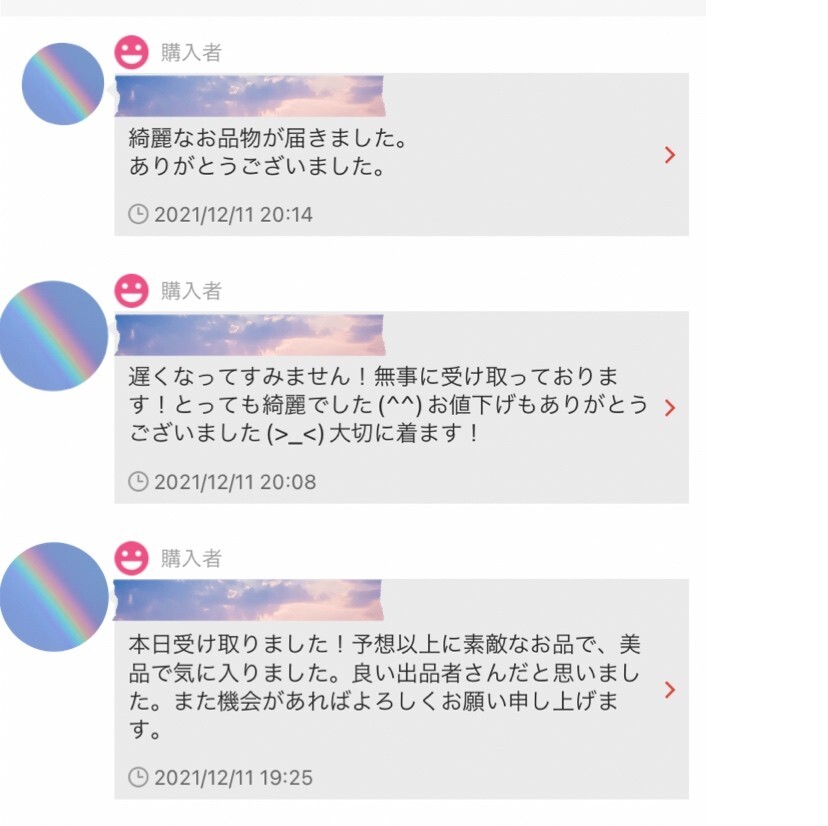
Task: Click the sky-image username banner on the 20:14 review
Action: point(250,96)
